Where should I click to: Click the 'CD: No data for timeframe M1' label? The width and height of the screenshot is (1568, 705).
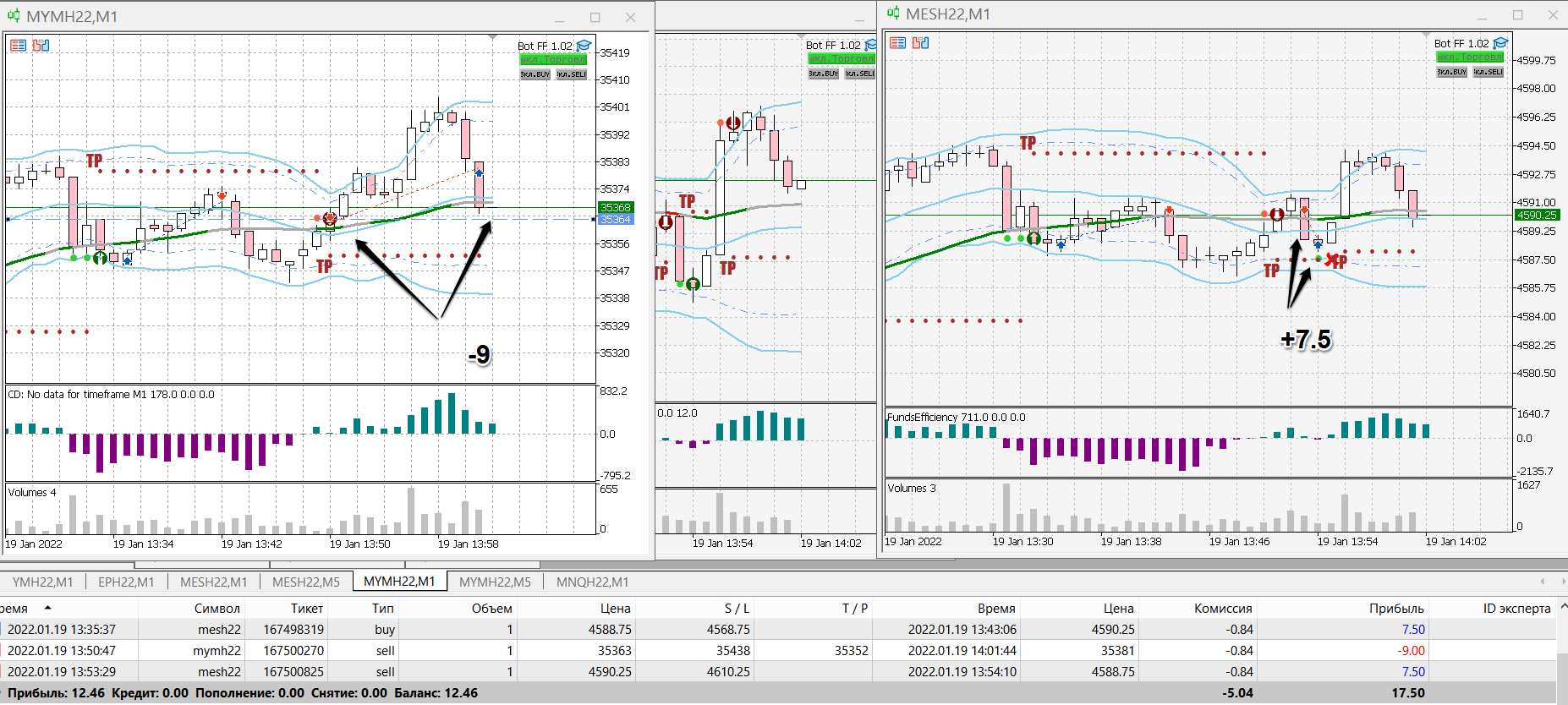coord(111,394)
